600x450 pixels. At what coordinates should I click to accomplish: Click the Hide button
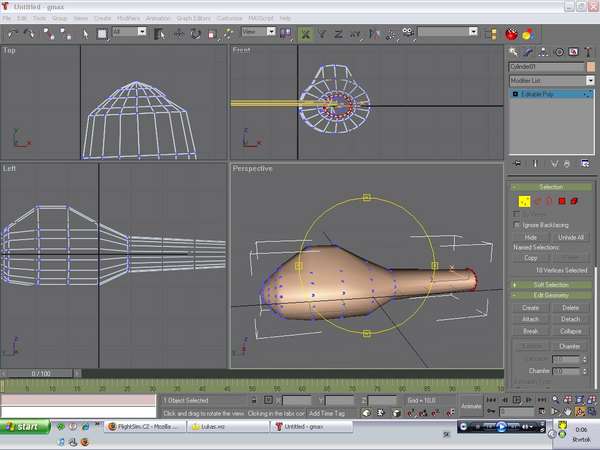[530, 237]
